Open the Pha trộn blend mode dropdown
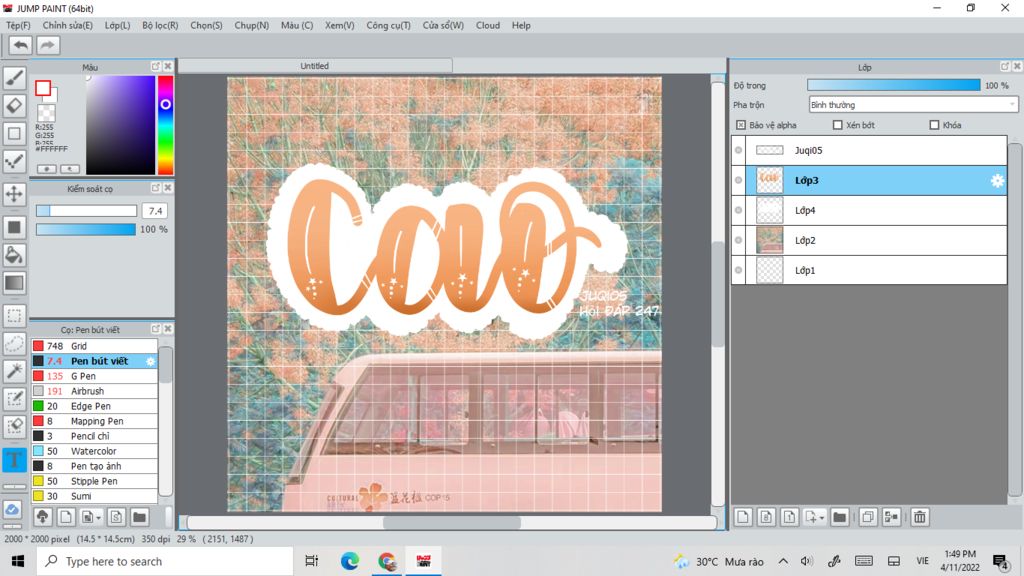Image resolution: width=1024 pixels, height=576 pixels. click(x=913, y=104)
